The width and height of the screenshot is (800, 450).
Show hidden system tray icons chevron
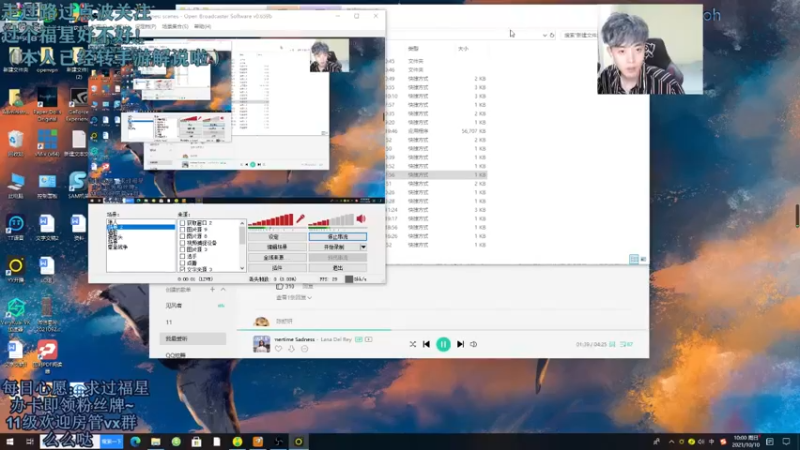(x=671, y=442)
